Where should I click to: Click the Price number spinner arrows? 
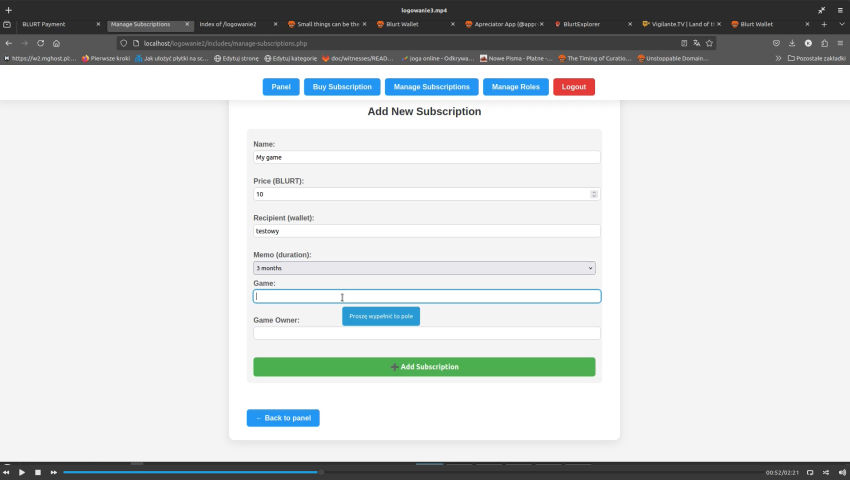point(594,194)
